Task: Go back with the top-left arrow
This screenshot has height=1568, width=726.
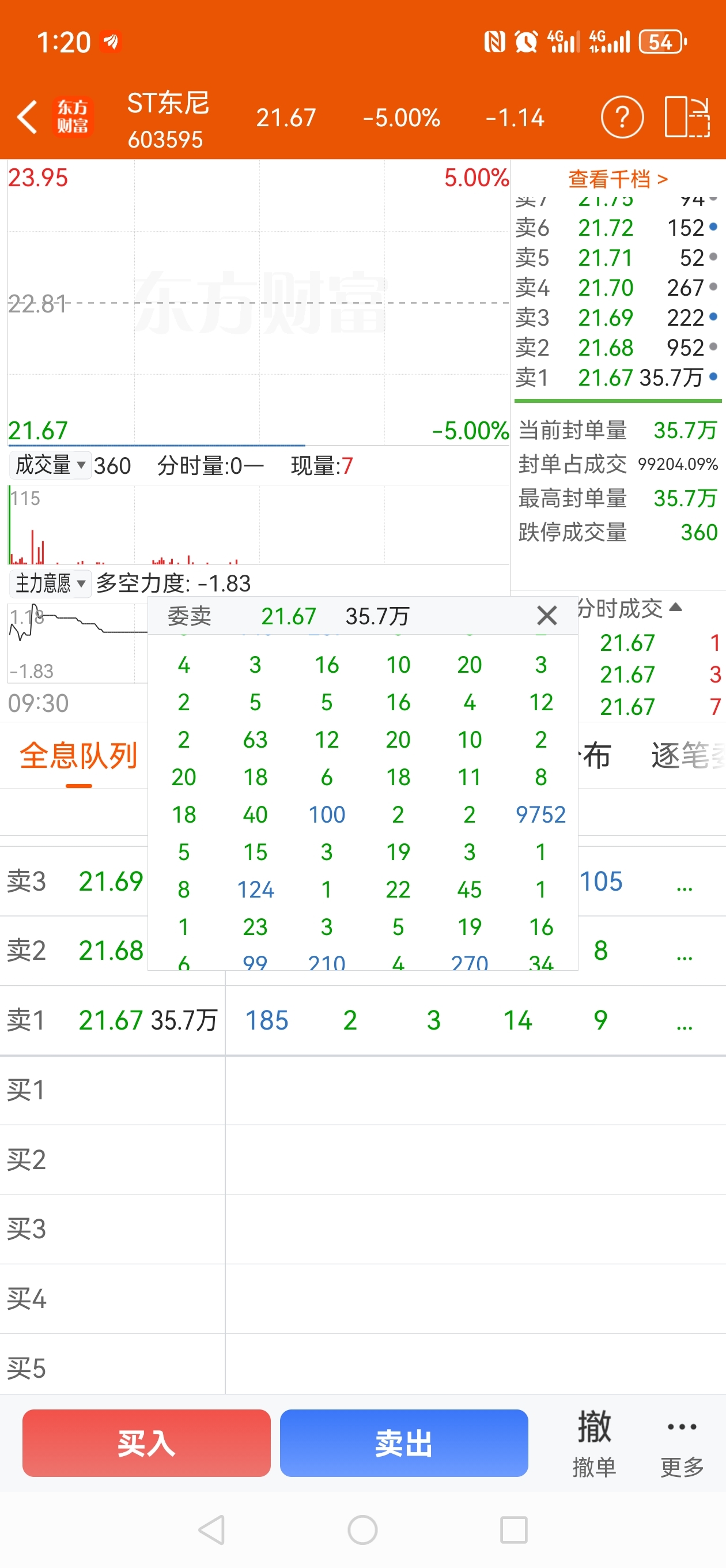Action: click(27, 117)
